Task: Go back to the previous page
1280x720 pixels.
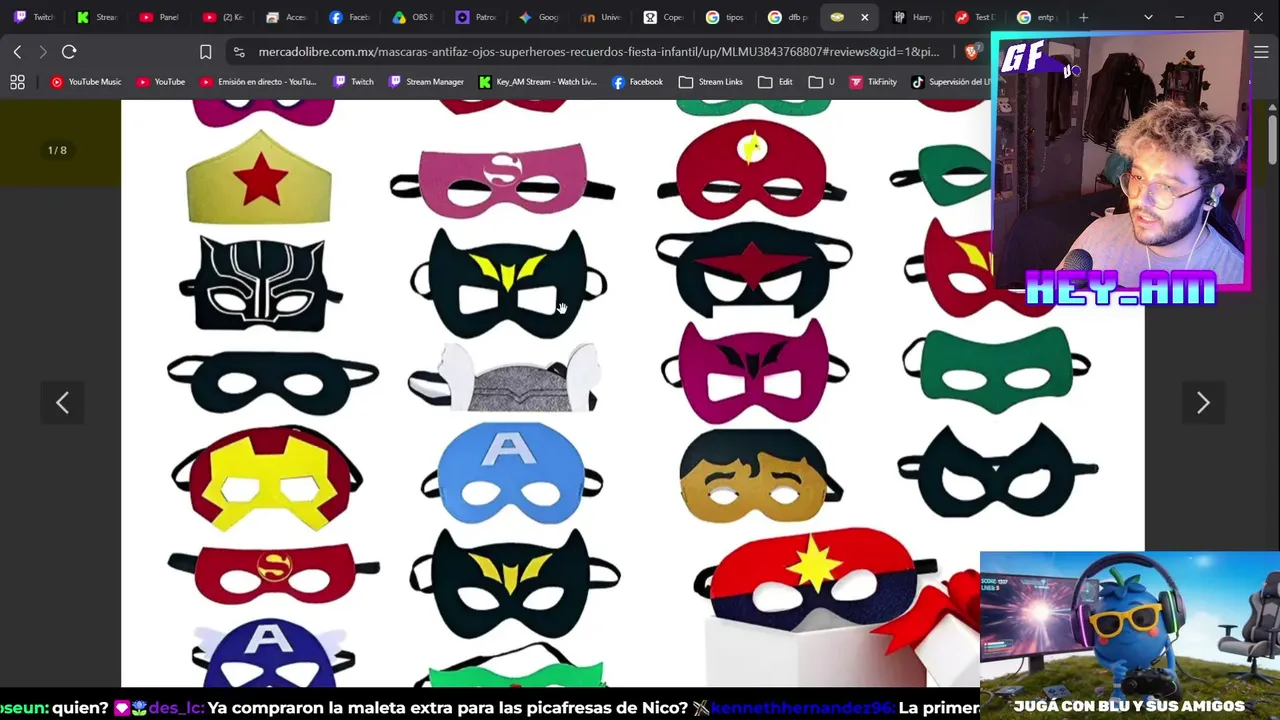Action: [18, 52]
